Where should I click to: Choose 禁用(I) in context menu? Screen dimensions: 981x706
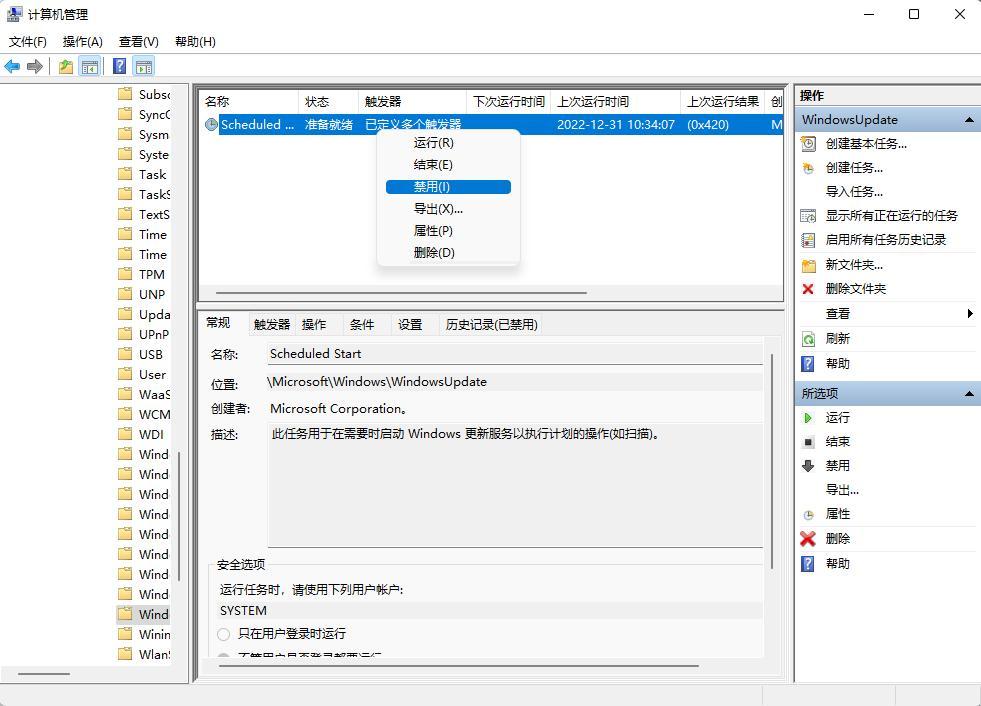pos(449,187)
